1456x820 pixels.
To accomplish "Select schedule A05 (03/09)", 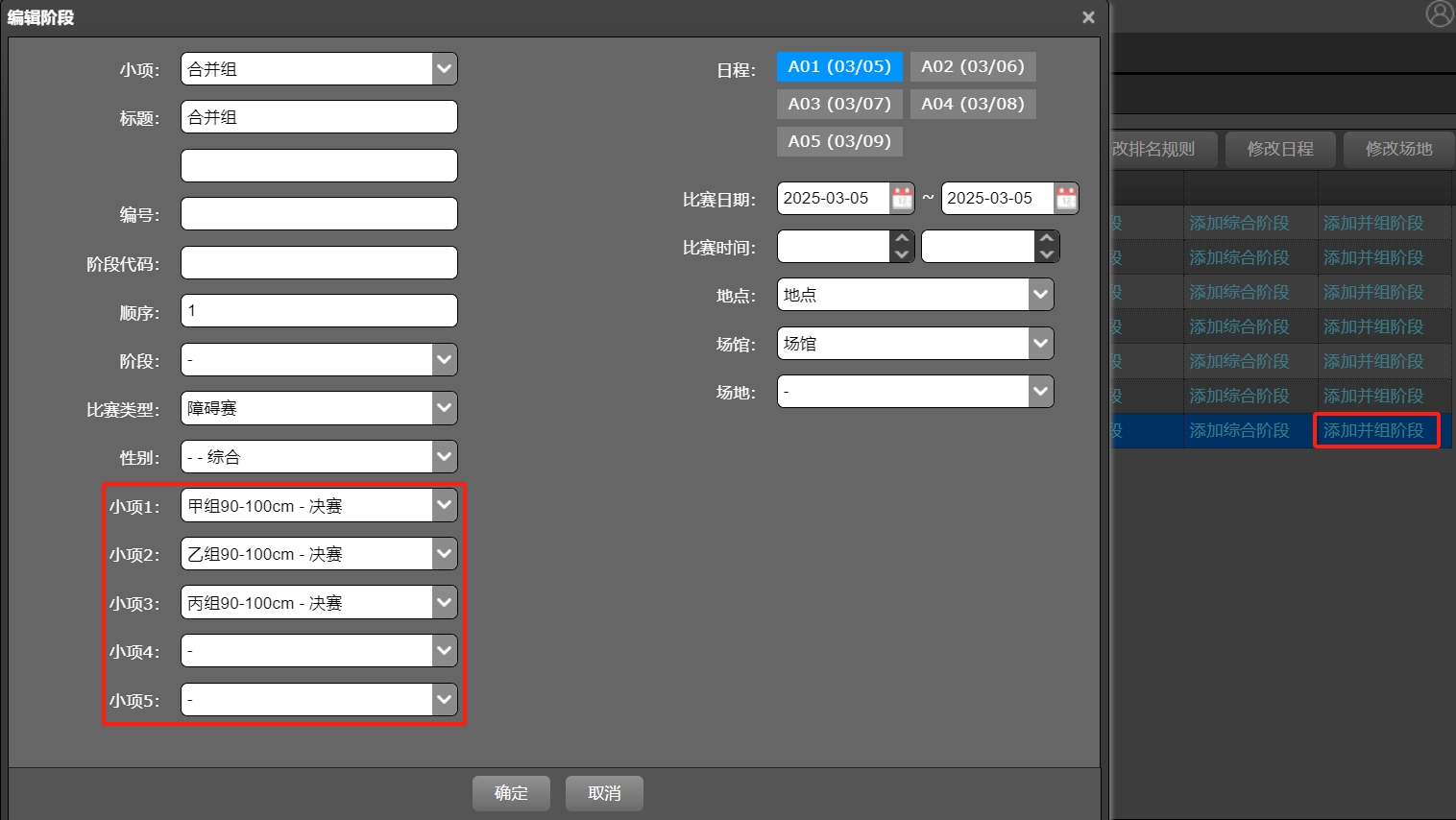I will [x=838, y=141].
